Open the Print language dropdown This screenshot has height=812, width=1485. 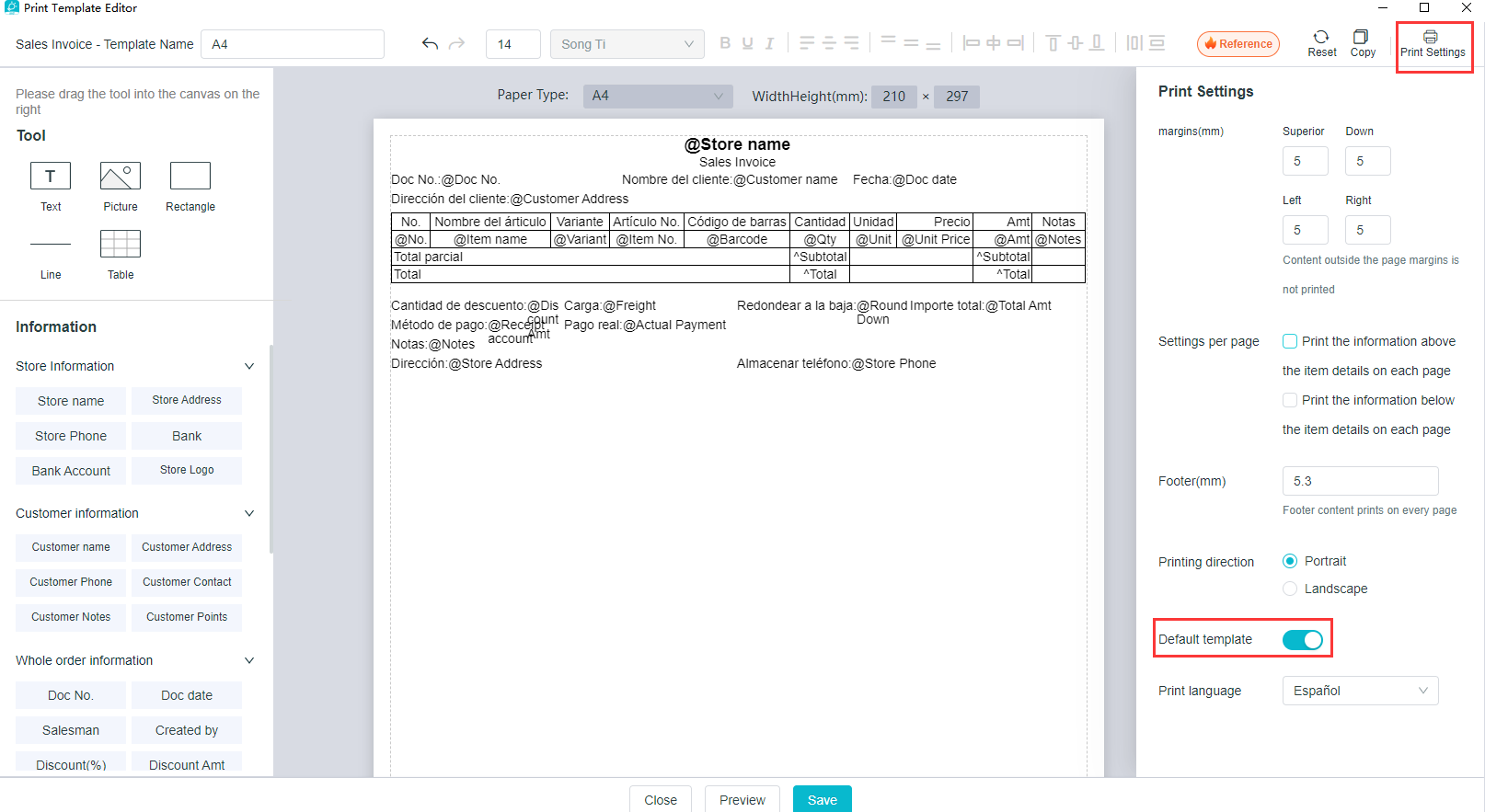1360,691
